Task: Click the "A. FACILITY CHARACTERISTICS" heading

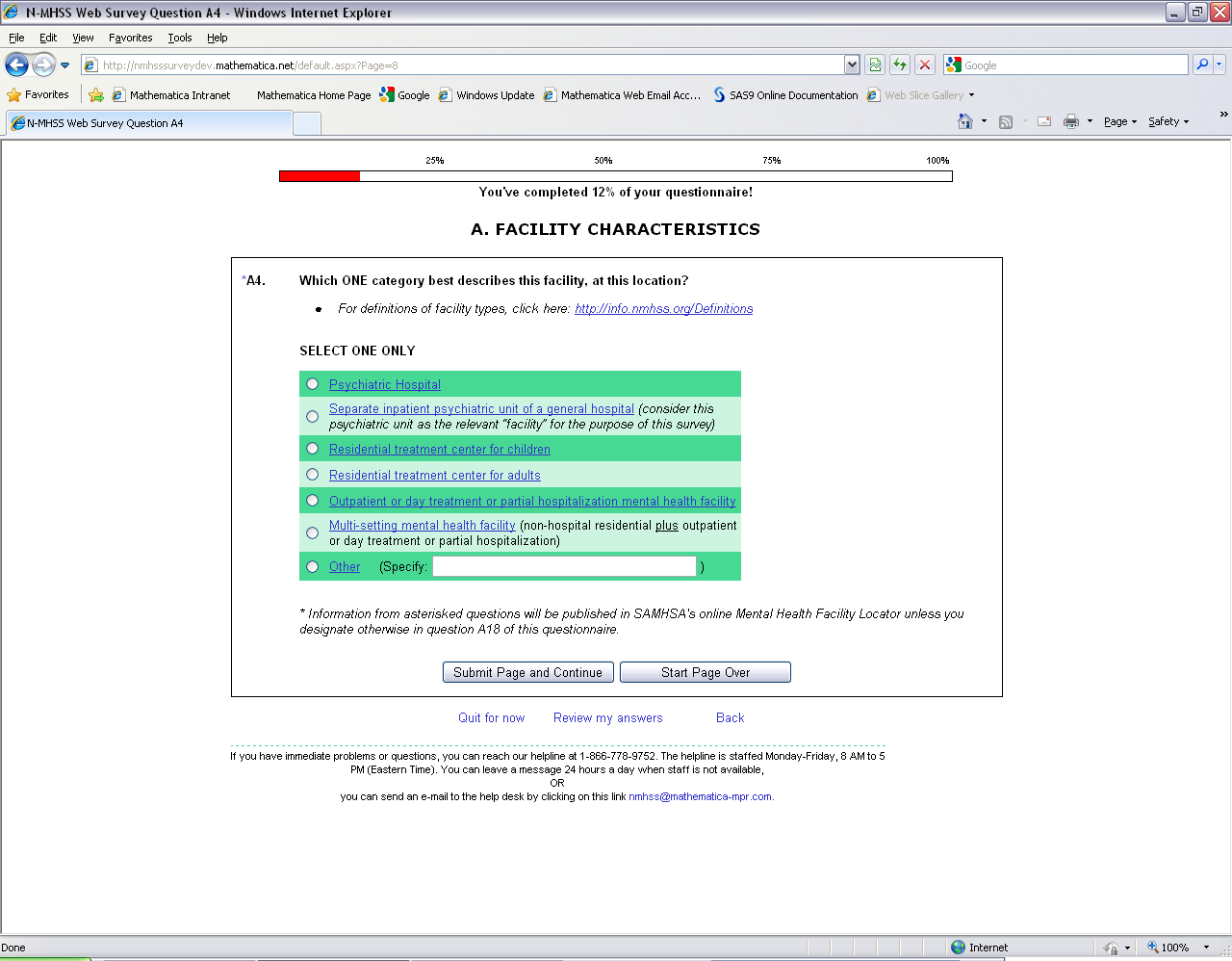Action: tap(615, 229)
